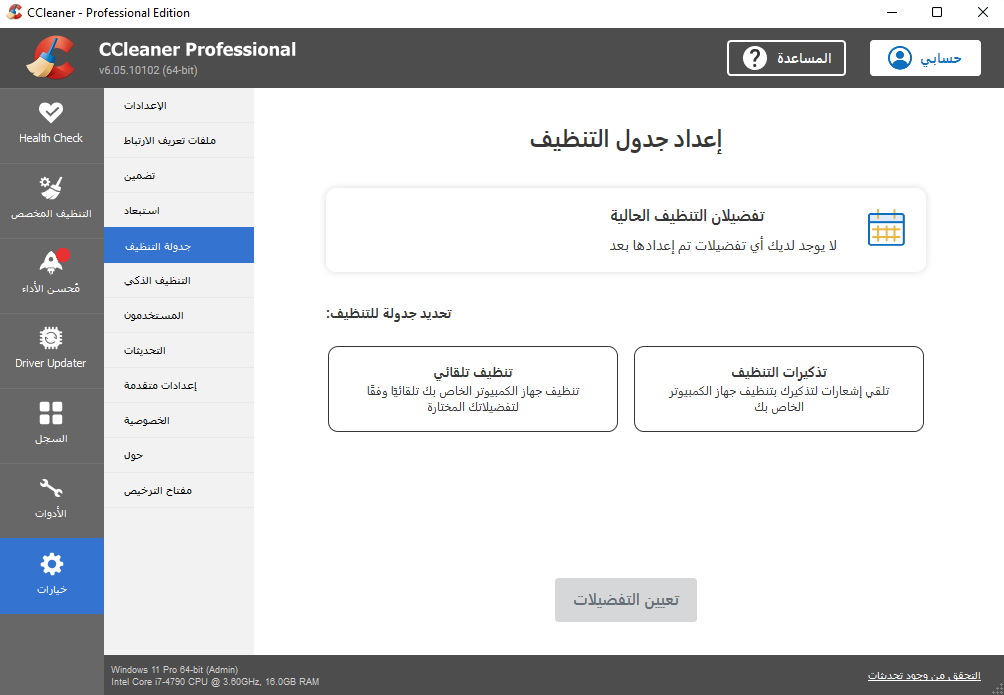Open Health Check from the sidebar
Image resolution: width=1004 pixels, height=695 pixels.
(x=51, y=125)
